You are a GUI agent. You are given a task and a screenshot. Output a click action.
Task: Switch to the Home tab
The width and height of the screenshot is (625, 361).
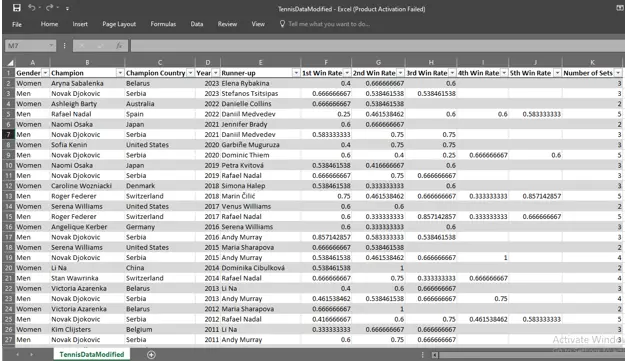[49, 24]
